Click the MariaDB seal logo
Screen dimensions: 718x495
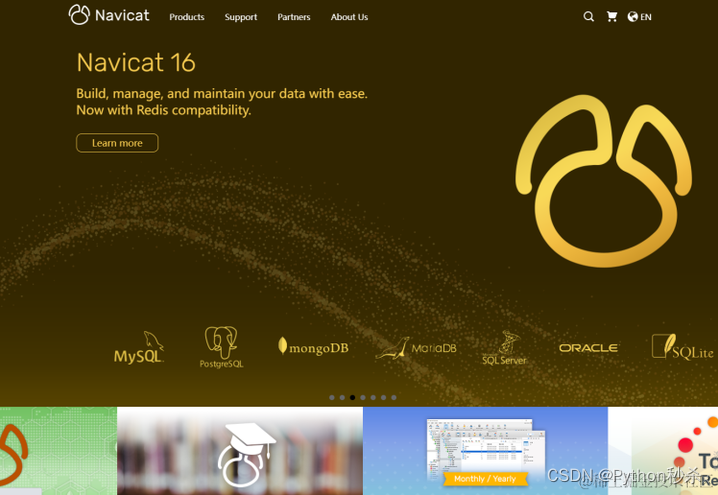coord(416,348)
